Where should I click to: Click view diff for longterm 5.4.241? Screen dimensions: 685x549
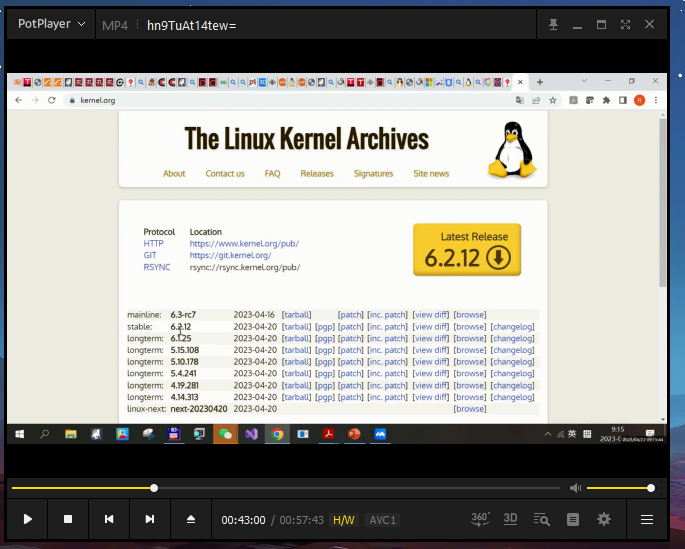click(x=431, y=373)
